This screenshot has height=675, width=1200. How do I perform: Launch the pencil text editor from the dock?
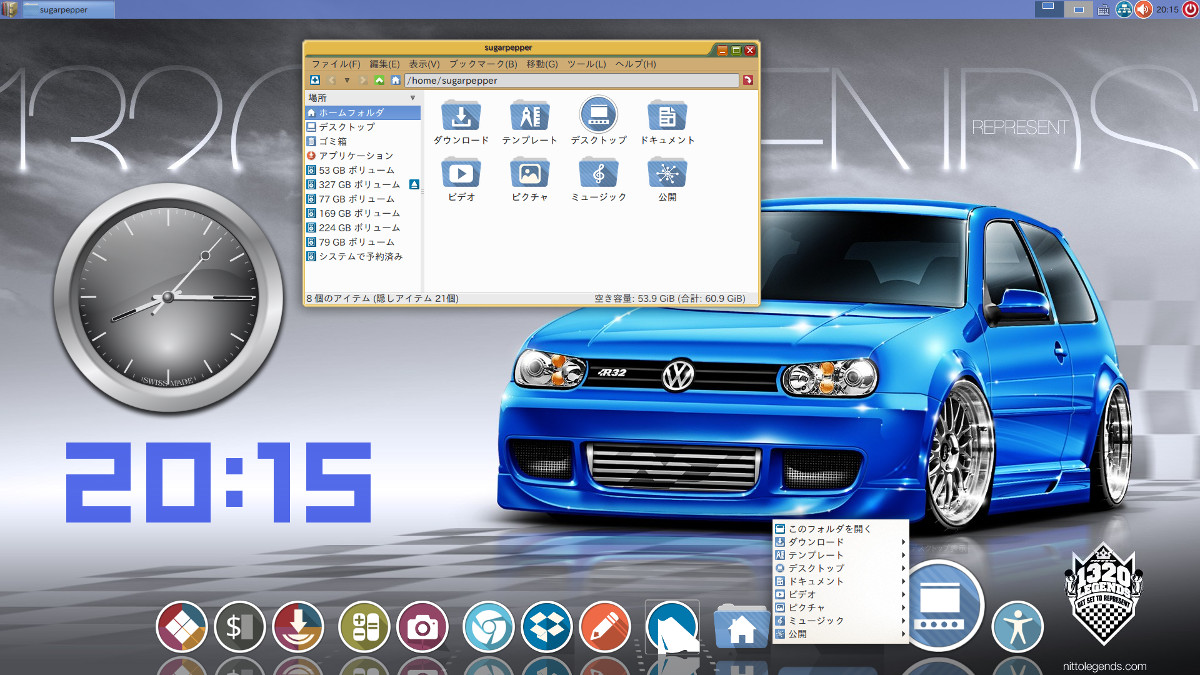[x=604, y=627]
